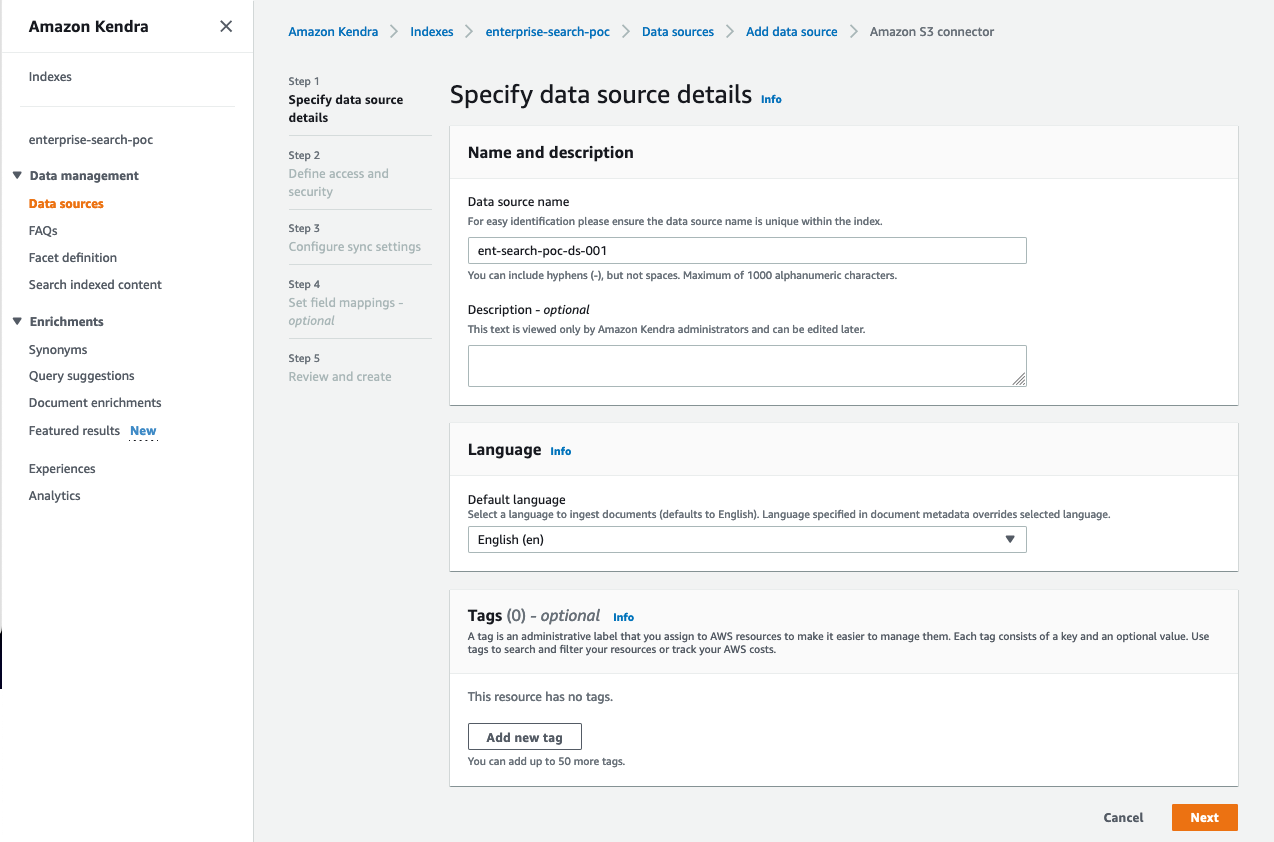
Task: Click the Amazon Kendra sidebar title
Action: 88,27
